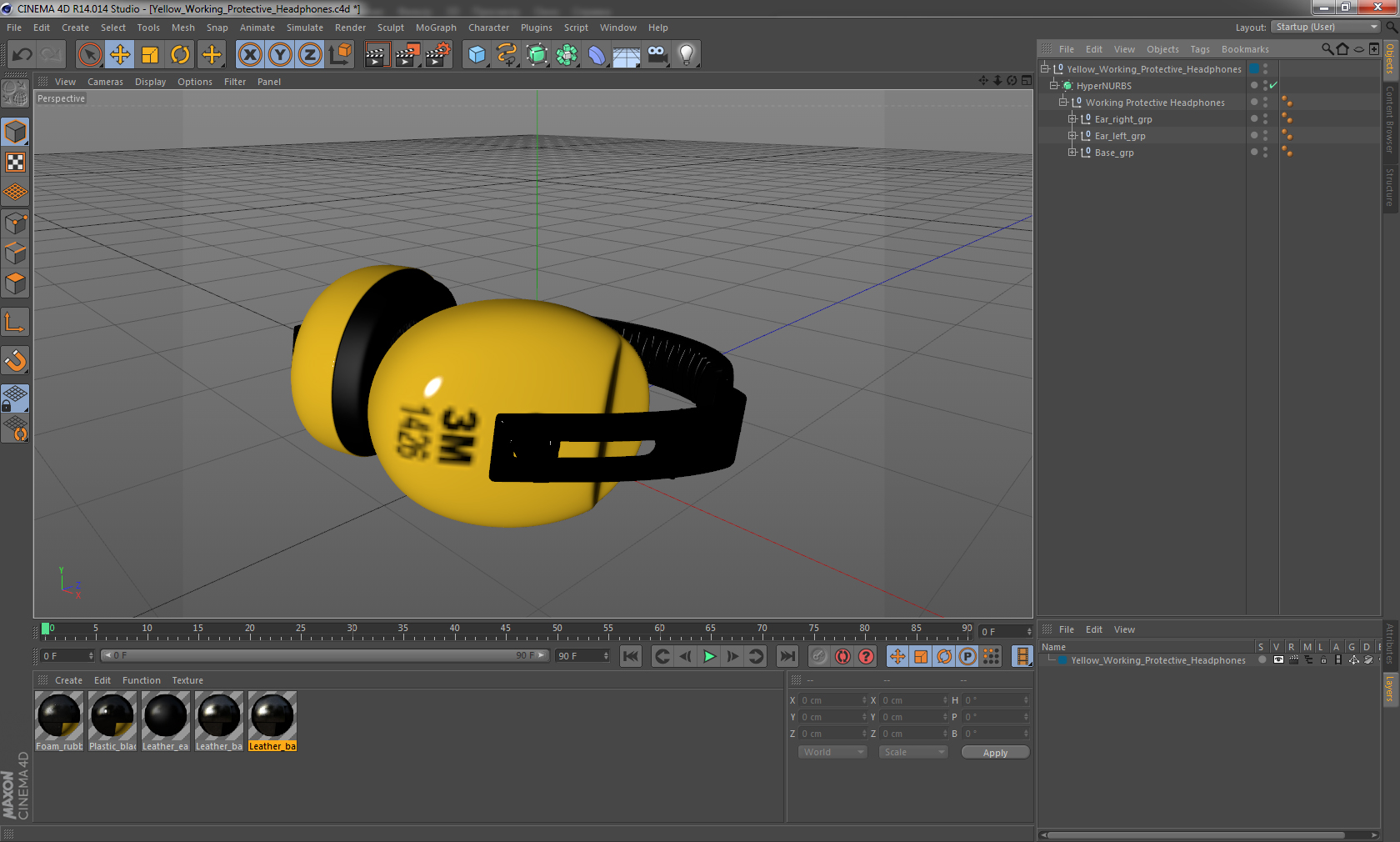The height and width of the screenshot is (842, 1400).
Task: Select the Plastic_black material thumbnail
Action: (112, 721)
